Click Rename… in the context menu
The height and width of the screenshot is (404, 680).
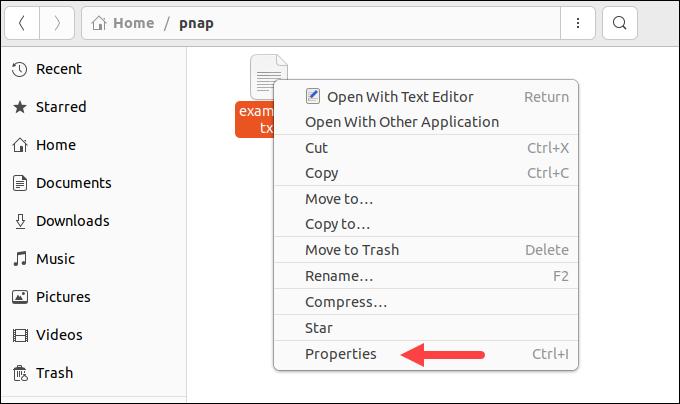click(339, 276)
